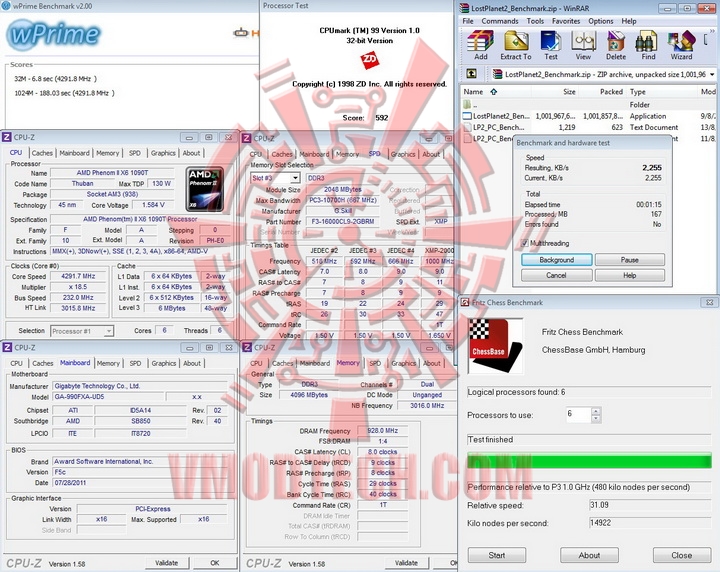Switch to Graphics tab in top-left CPU-Z
Screen dimensions: 720x572
tap(163, 153)
